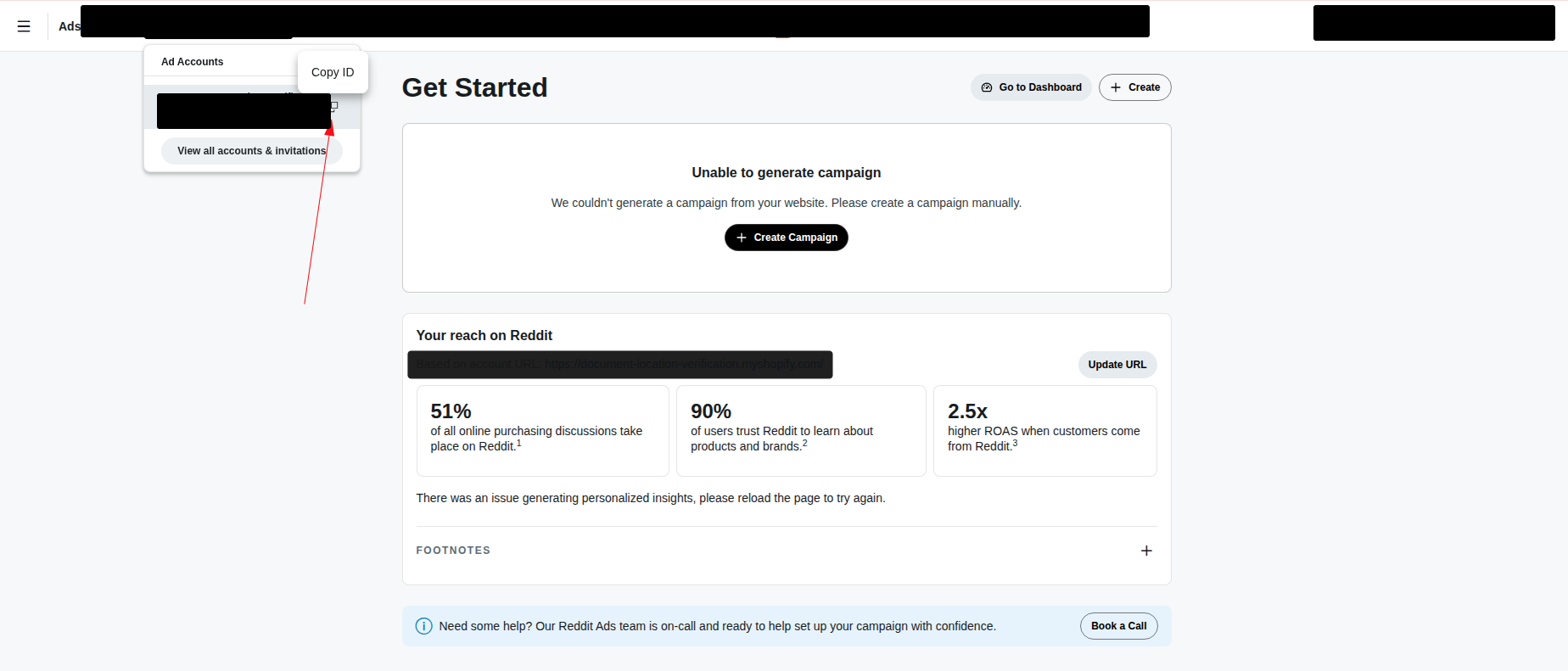
Task: Click the Update URL button
Action: (x=1117, y=365)
